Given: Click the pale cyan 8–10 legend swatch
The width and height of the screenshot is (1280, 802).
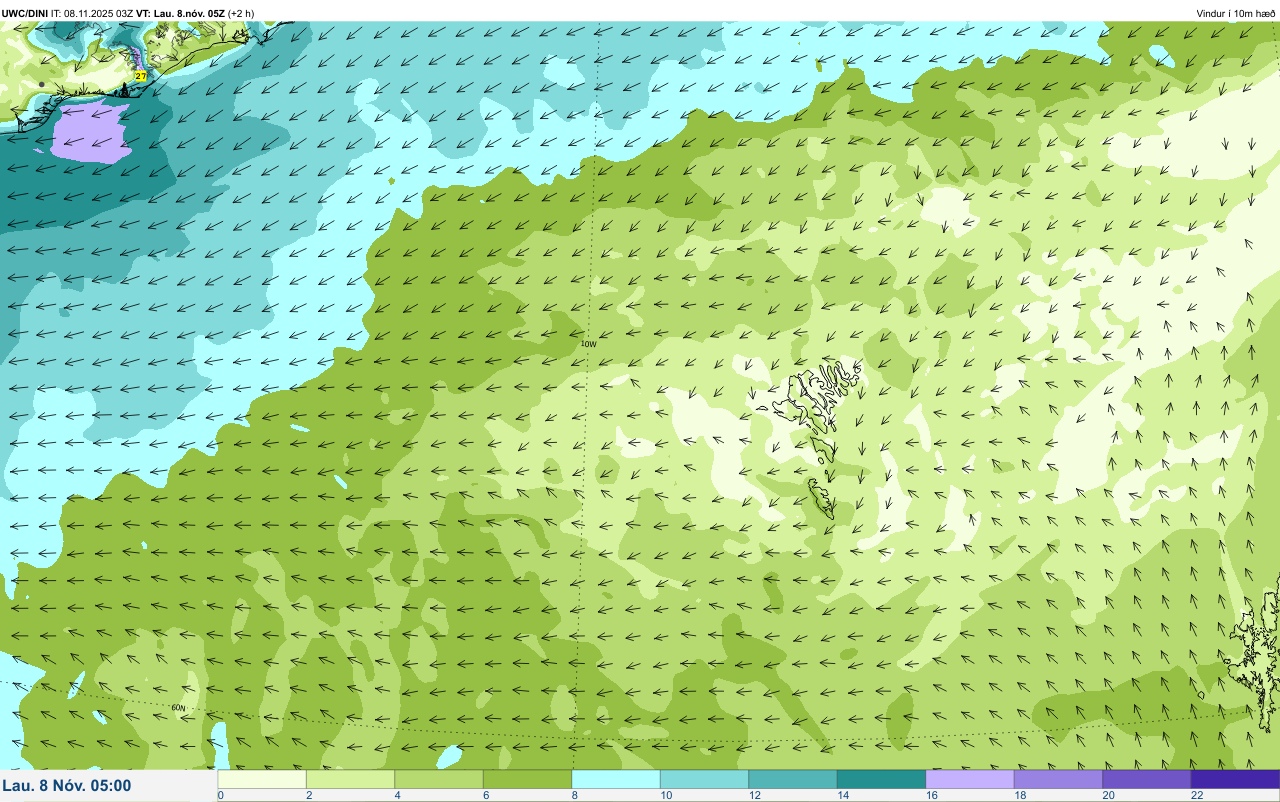Looking at the screenshot, I should 616,779.
